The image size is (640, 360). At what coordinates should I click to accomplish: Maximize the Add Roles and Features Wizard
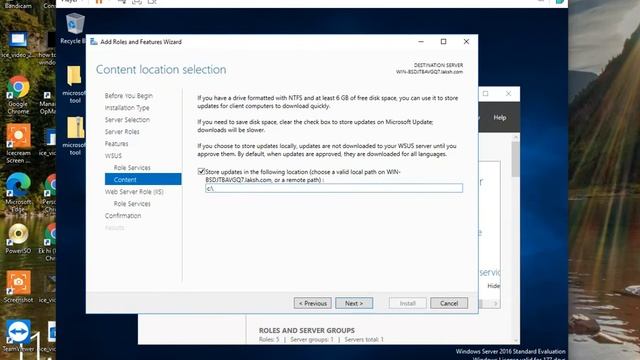(443, 42)
